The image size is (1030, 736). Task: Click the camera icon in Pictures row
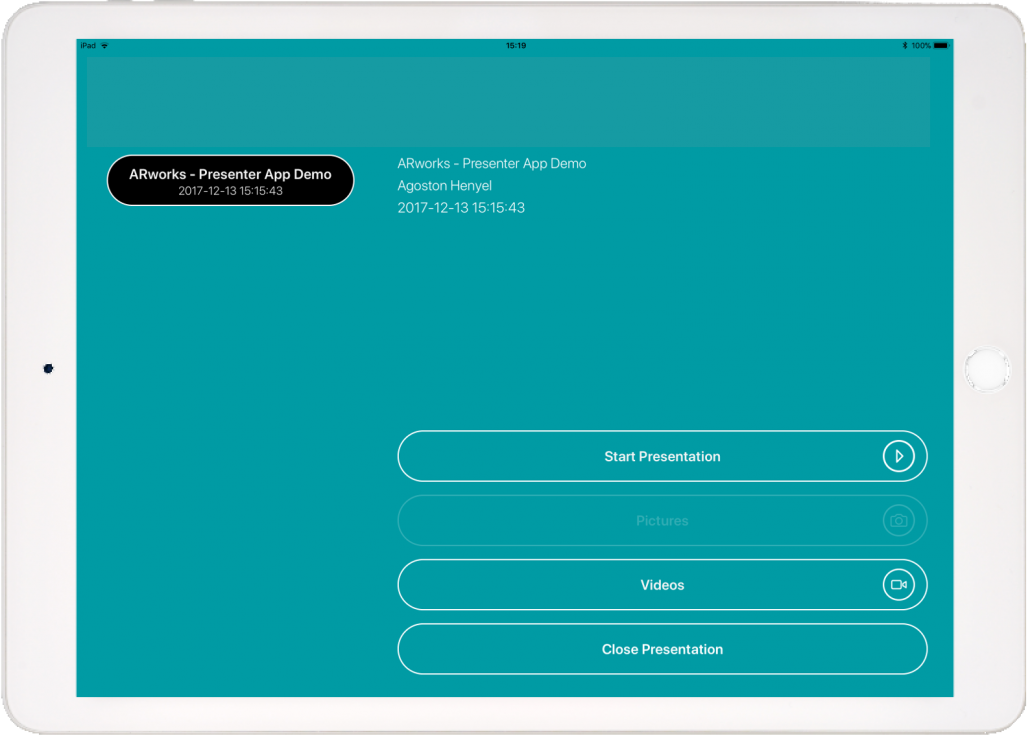(898, 520)
